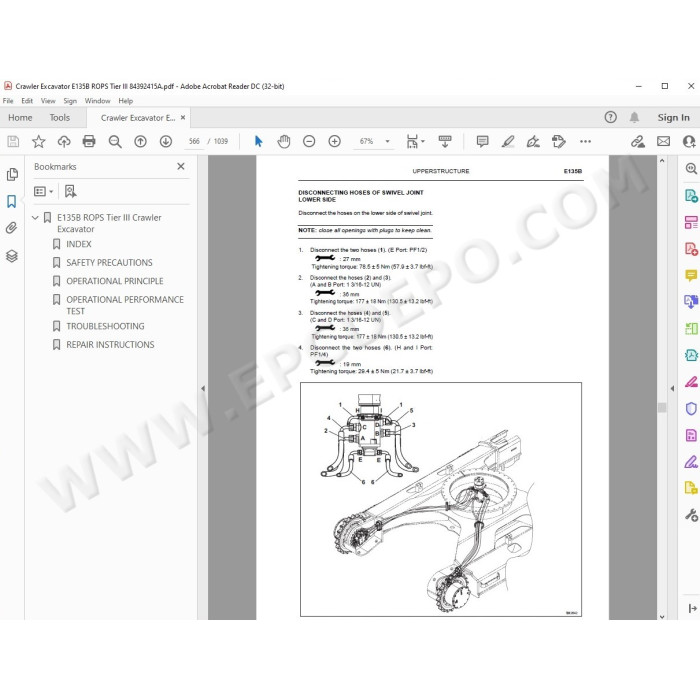
Task: Open OPERATIONAL PERFORMANCE TEST bookmark
Action: pyautogui.click(x=125, y=305)
